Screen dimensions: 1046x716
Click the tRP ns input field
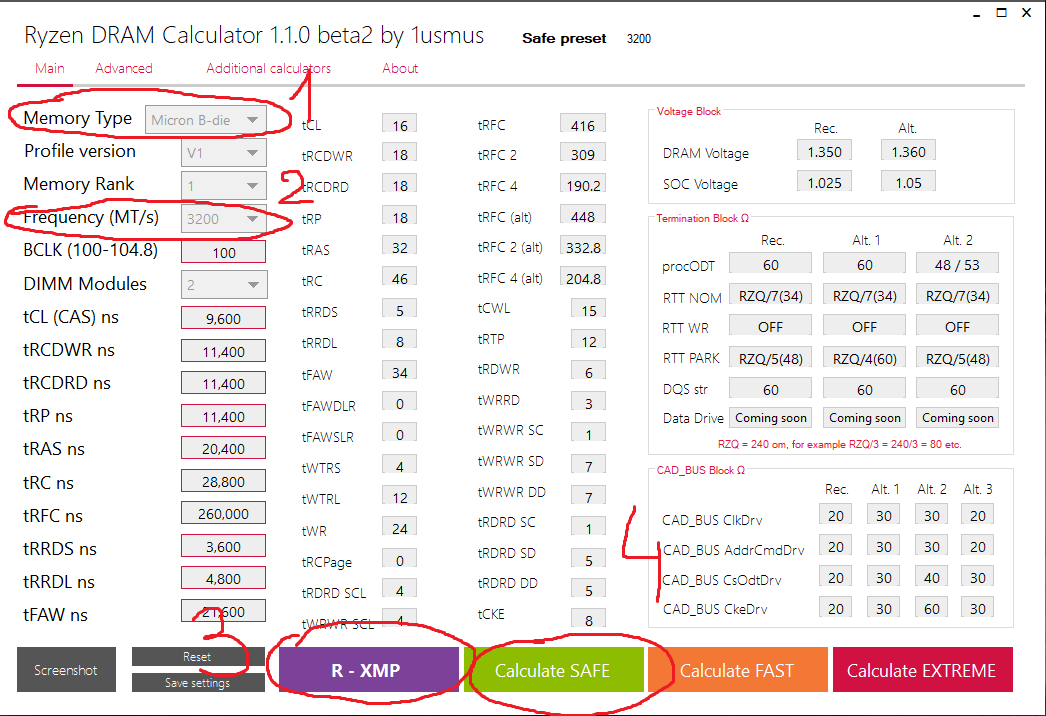[223, 416]
